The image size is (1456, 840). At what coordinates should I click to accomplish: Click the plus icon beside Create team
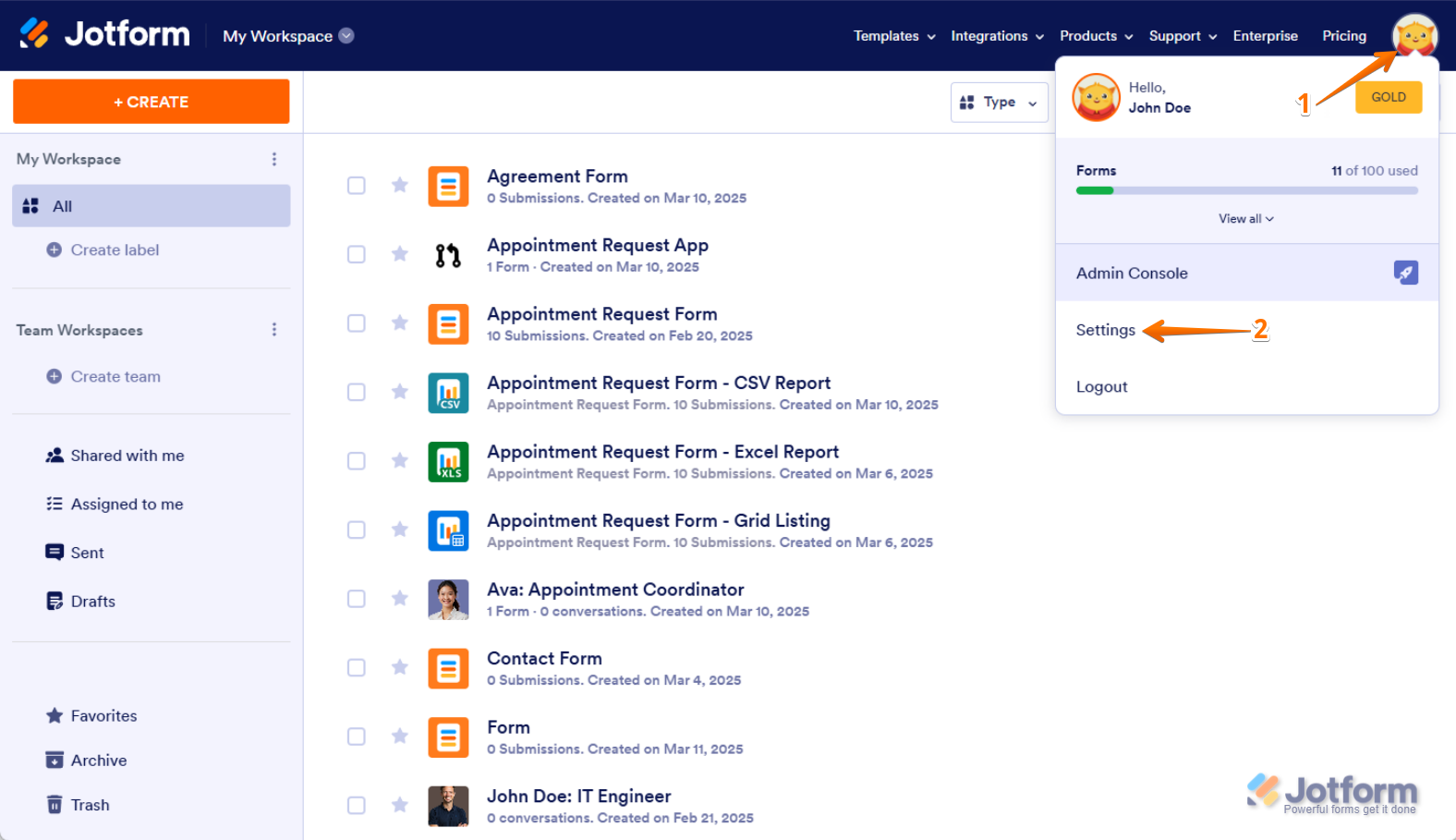pos(55,376)
